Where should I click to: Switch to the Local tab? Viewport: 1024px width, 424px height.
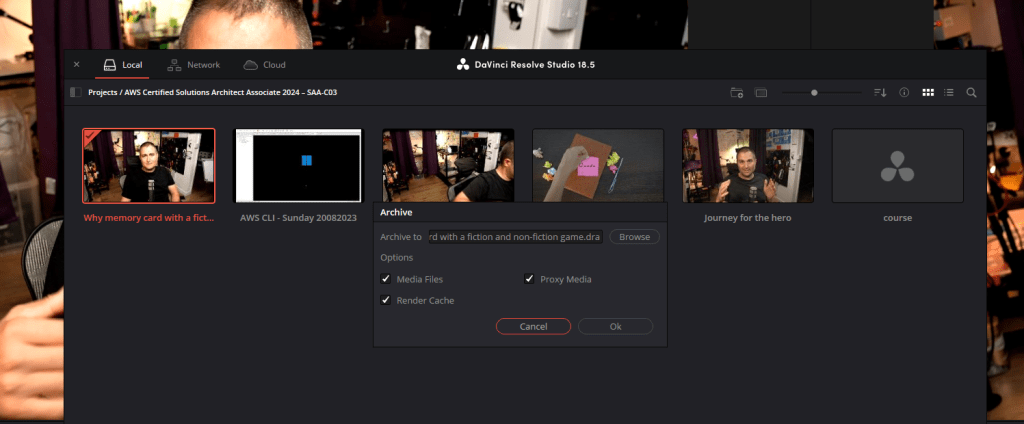click(123, 65)
